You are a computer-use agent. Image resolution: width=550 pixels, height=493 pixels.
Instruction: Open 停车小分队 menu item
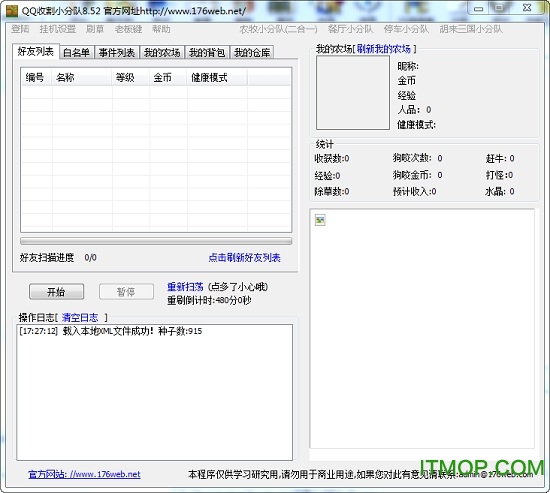pyautogui.click(x=406, y=29)
